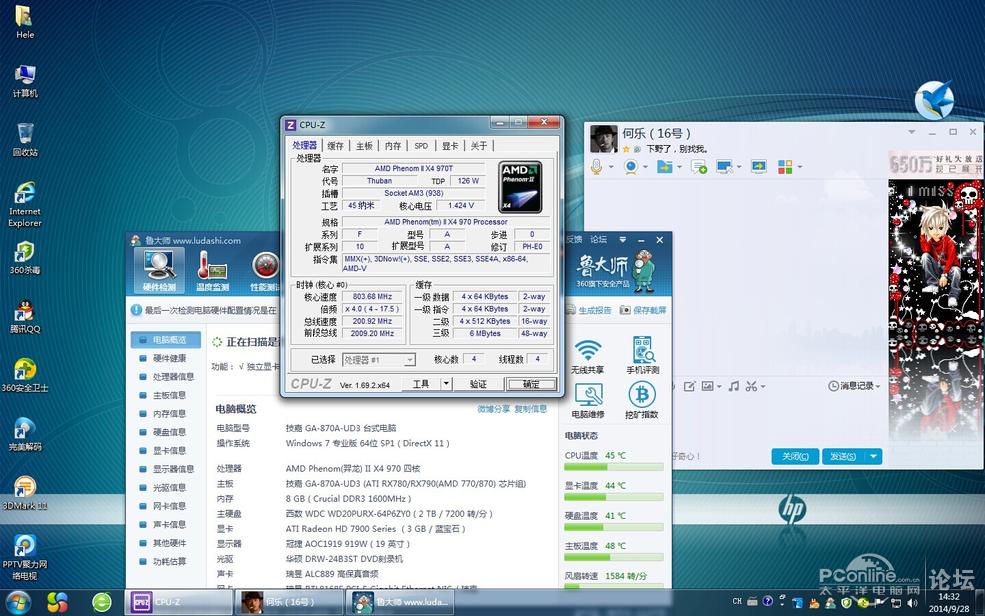The image size is (985, 616).
Task: Switch to 主板 tab in CPU-Z
Action: 364,146
